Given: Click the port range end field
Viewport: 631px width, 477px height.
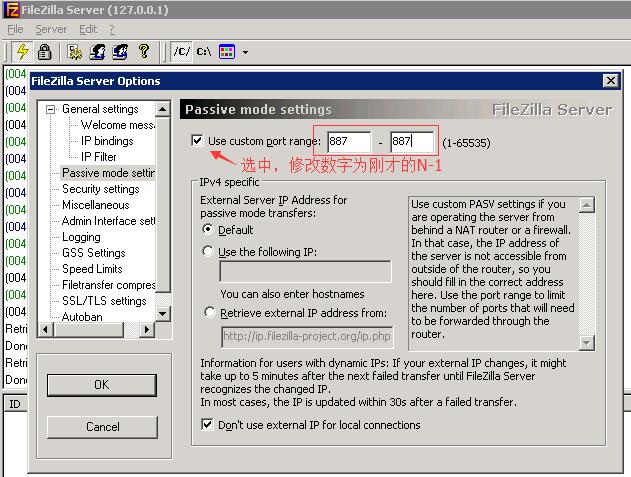Looking at the screenshot, I should (412, 141).
